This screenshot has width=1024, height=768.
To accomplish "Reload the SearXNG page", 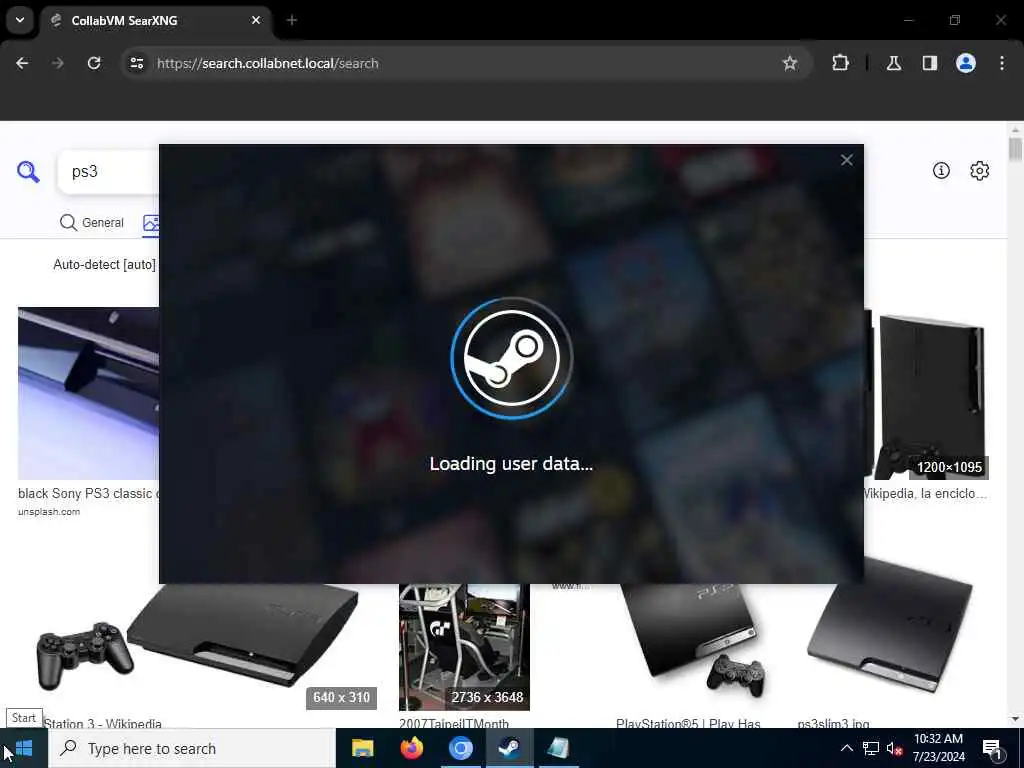I will 94,63.
